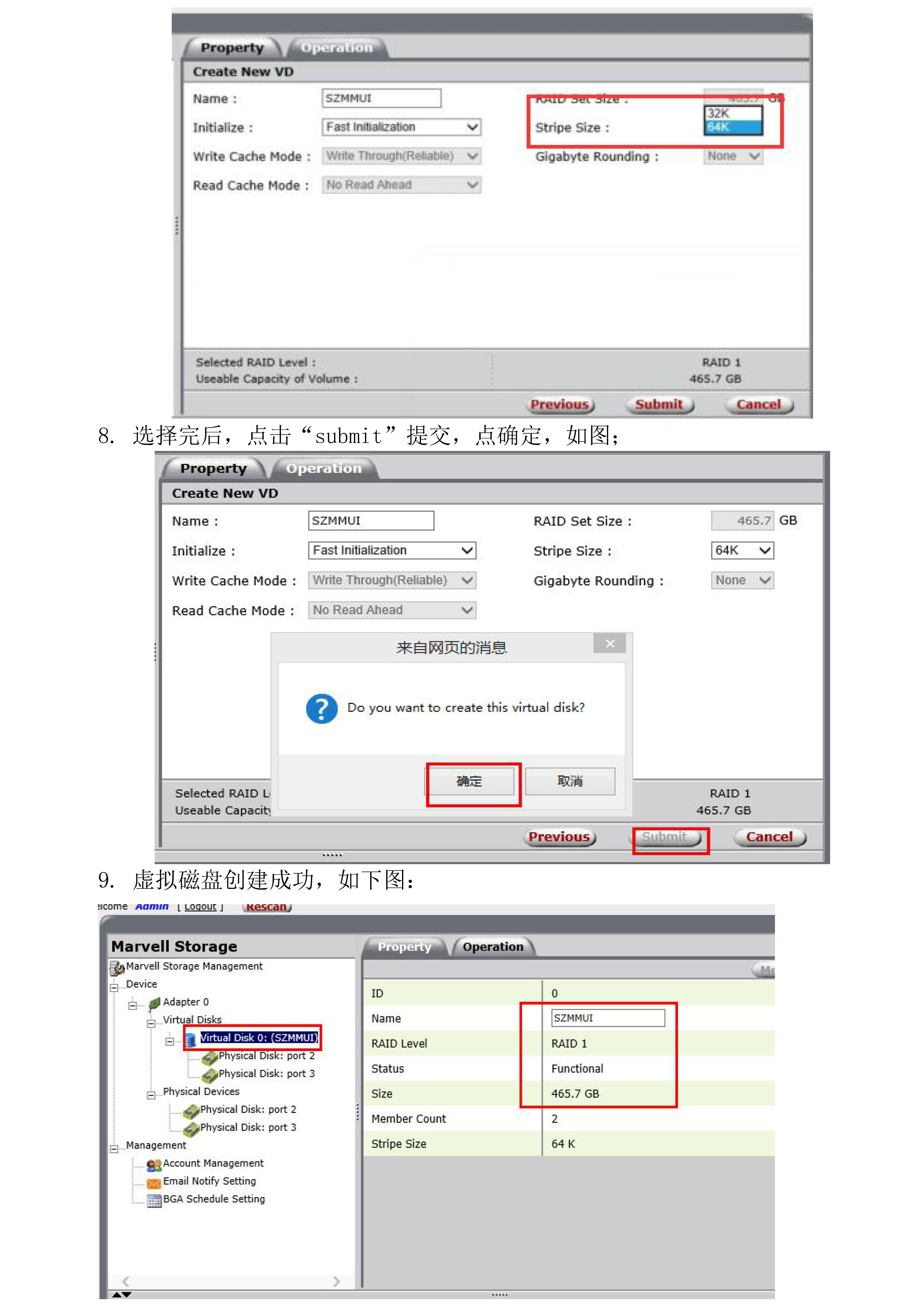The height and width of the screenshot is (1307, 924).
Task: Click the Stripe Size 64 K value
Action: 563,1144
